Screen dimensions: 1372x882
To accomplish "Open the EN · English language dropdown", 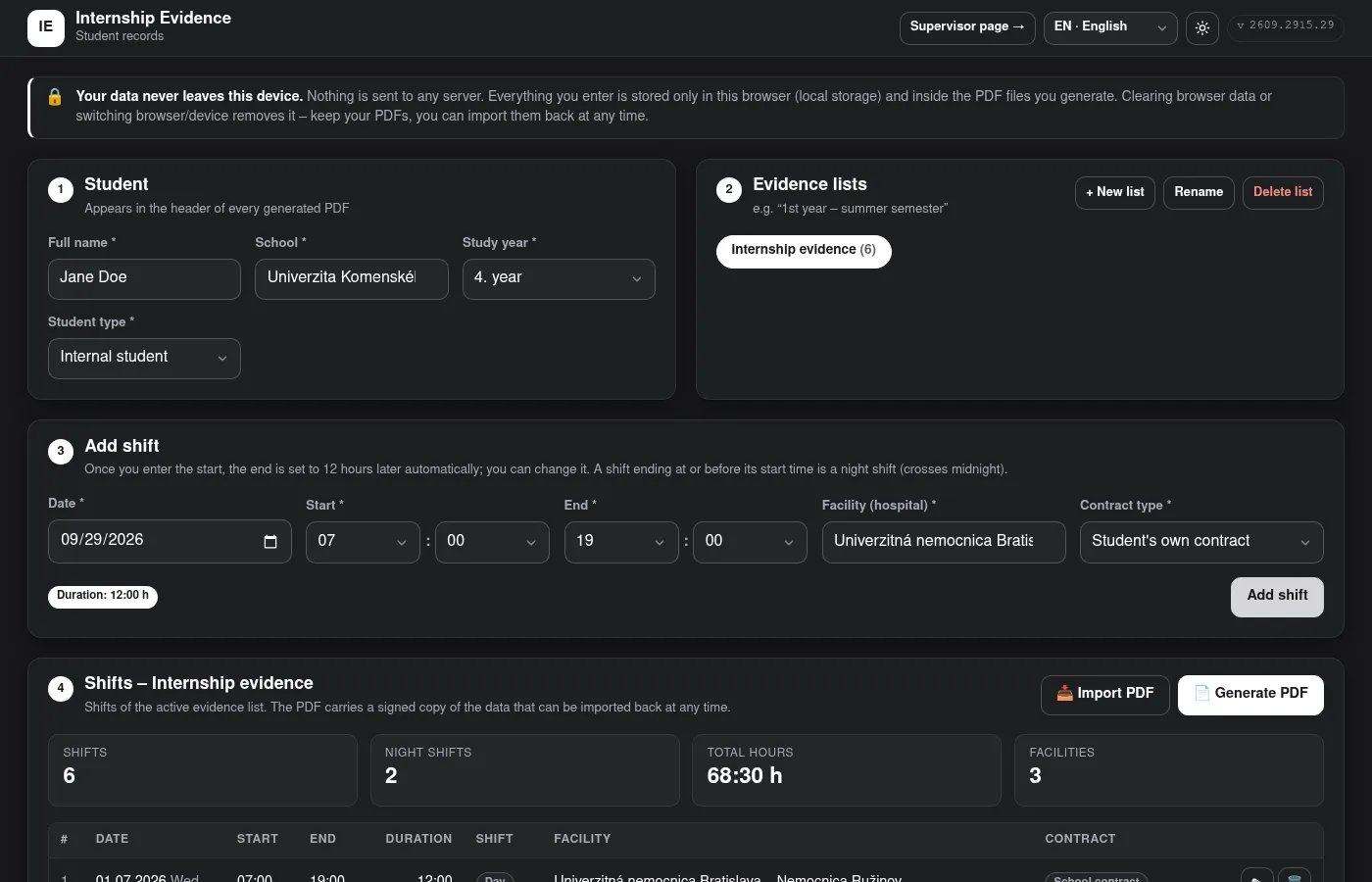I will pyautogui.click(x=1110, y=27).
